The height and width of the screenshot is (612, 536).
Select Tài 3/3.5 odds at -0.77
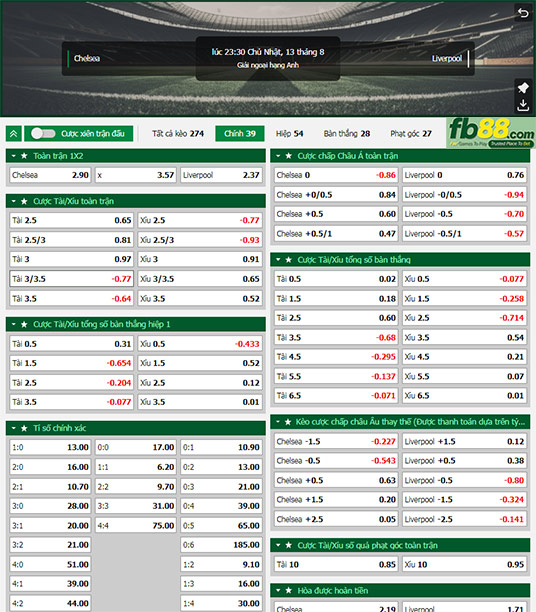pos(71,279)
